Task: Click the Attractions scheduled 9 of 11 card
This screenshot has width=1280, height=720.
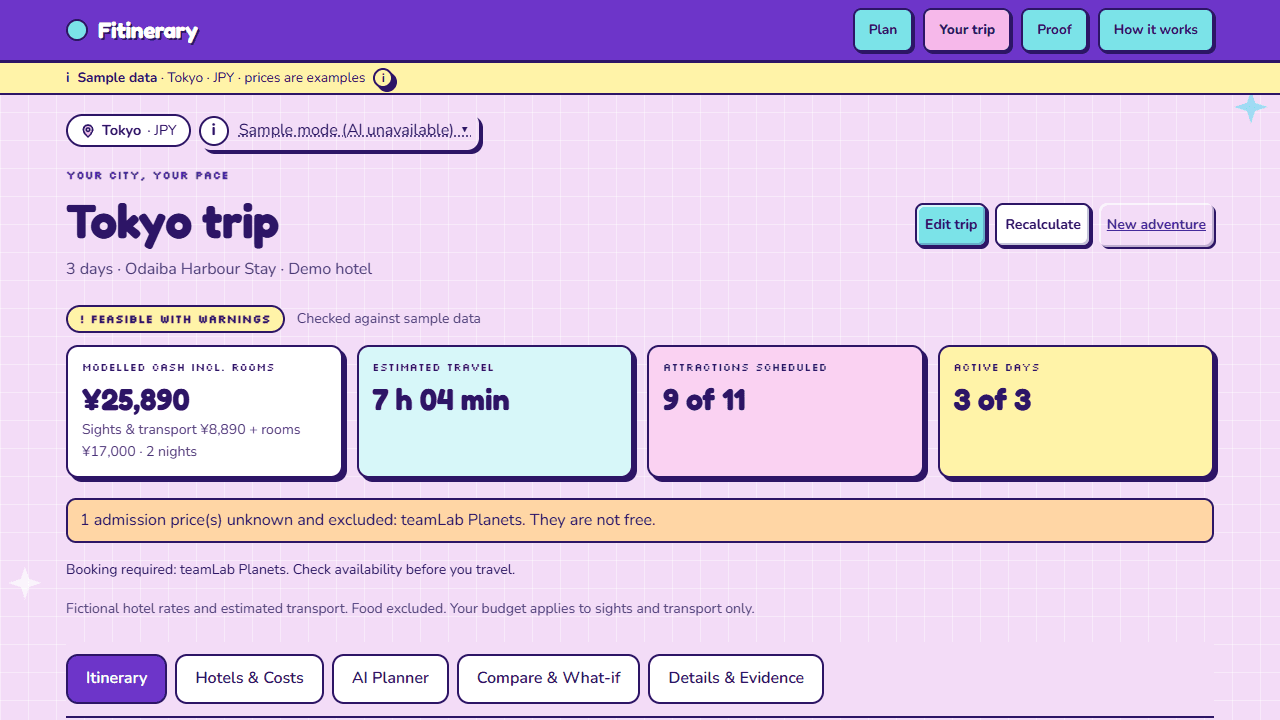Action: [x=785, y=412]
